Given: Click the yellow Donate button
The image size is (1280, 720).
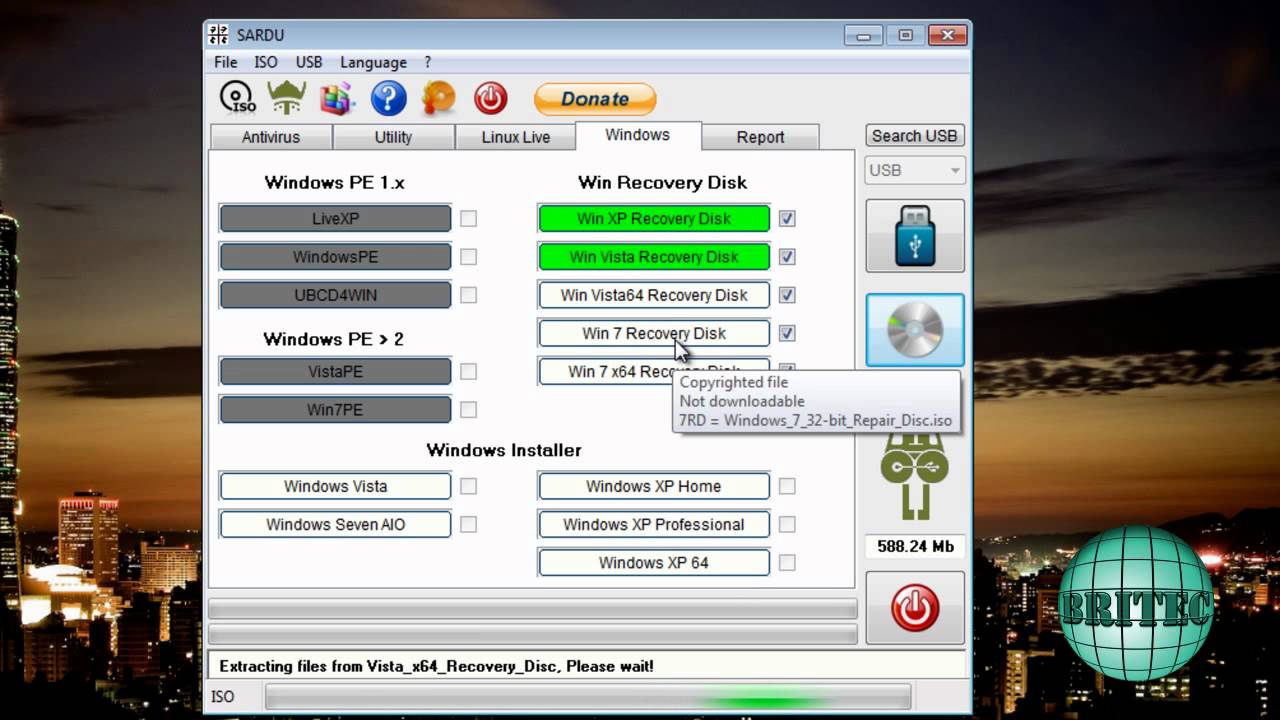Looking at the screenshot, I should point(595,99).
